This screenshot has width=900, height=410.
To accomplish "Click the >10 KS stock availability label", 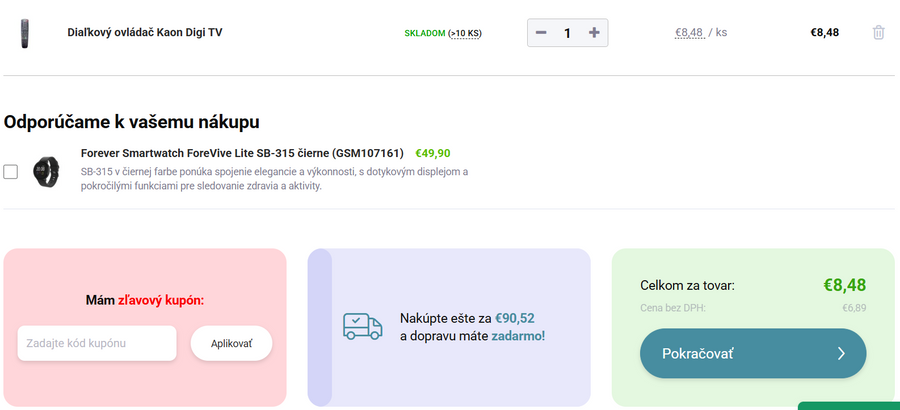I will pos(464,33).
